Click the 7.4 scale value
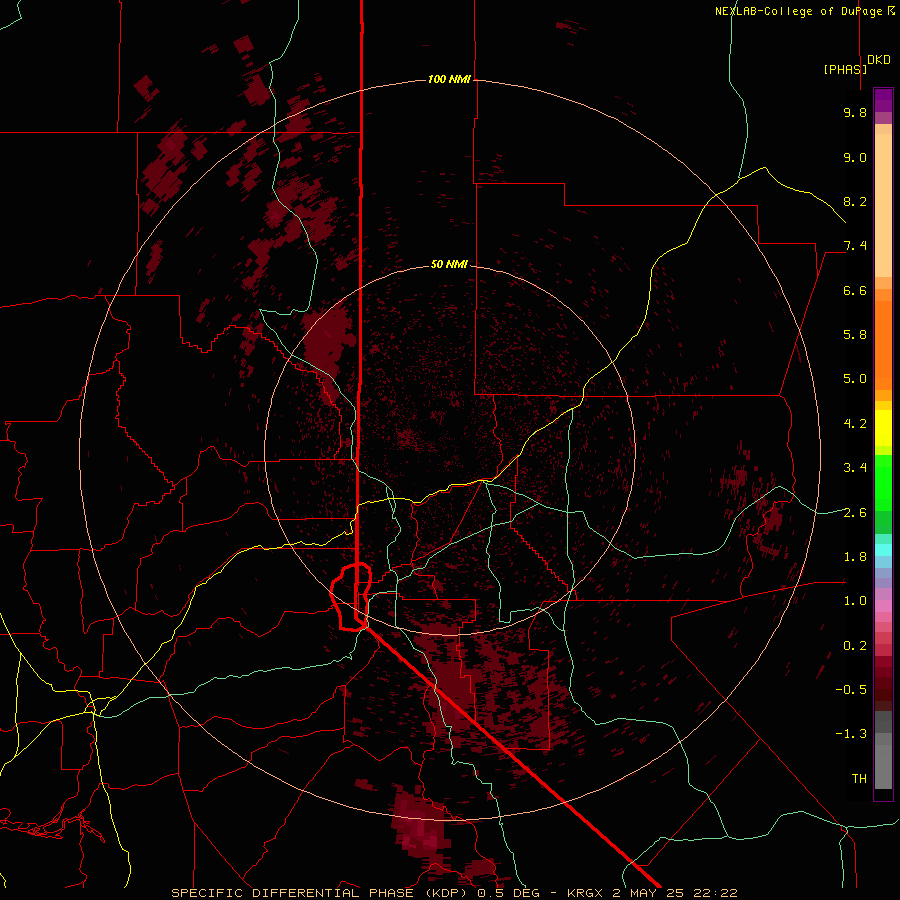Viewport: 900px width, 900px height. (x=855, y=246)
